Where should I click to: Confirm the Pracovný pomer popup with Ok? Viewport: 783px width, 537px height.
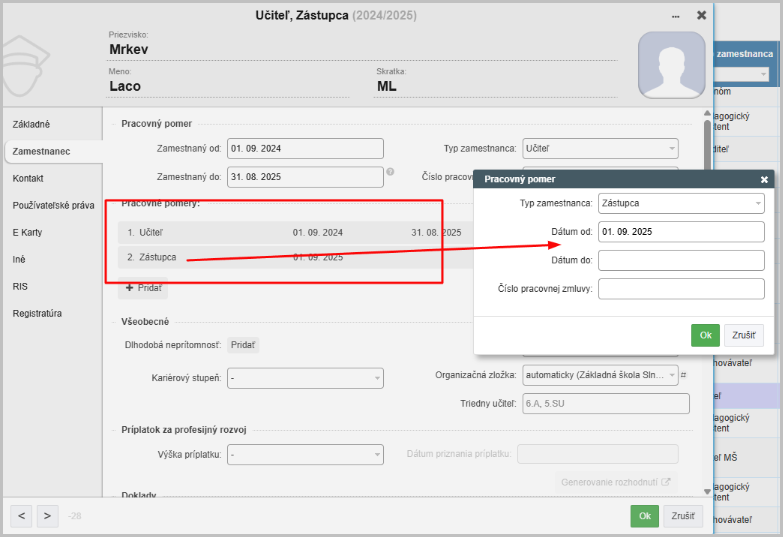pos(704,336)
